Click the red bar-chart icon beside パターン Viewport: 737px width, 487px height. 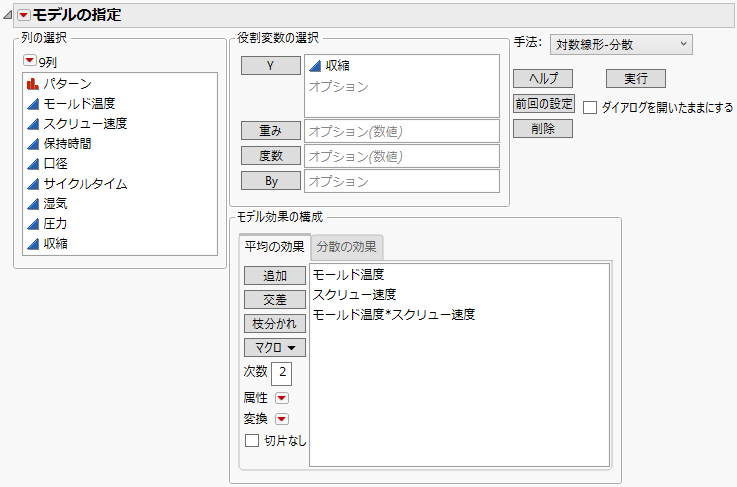tap(32, 84)
